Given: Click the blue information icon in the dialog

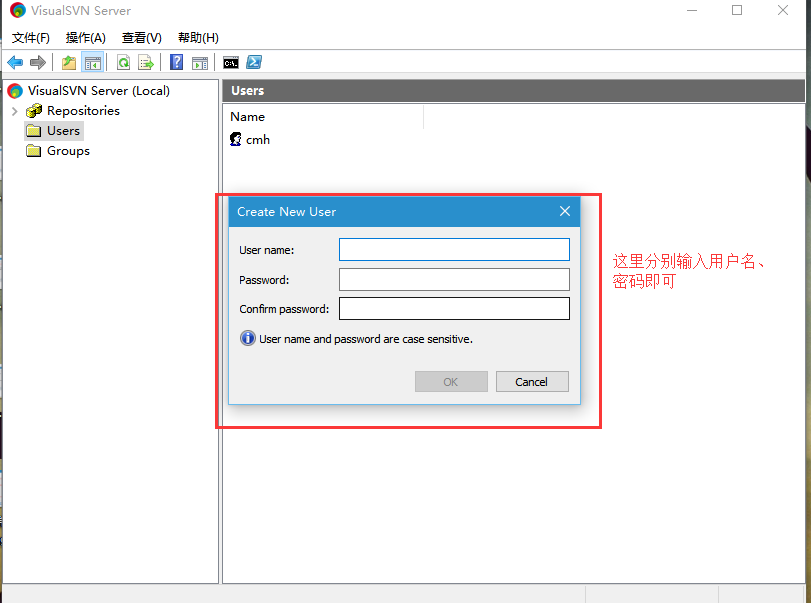Looking at the screenshot, I should click(248, 338).
